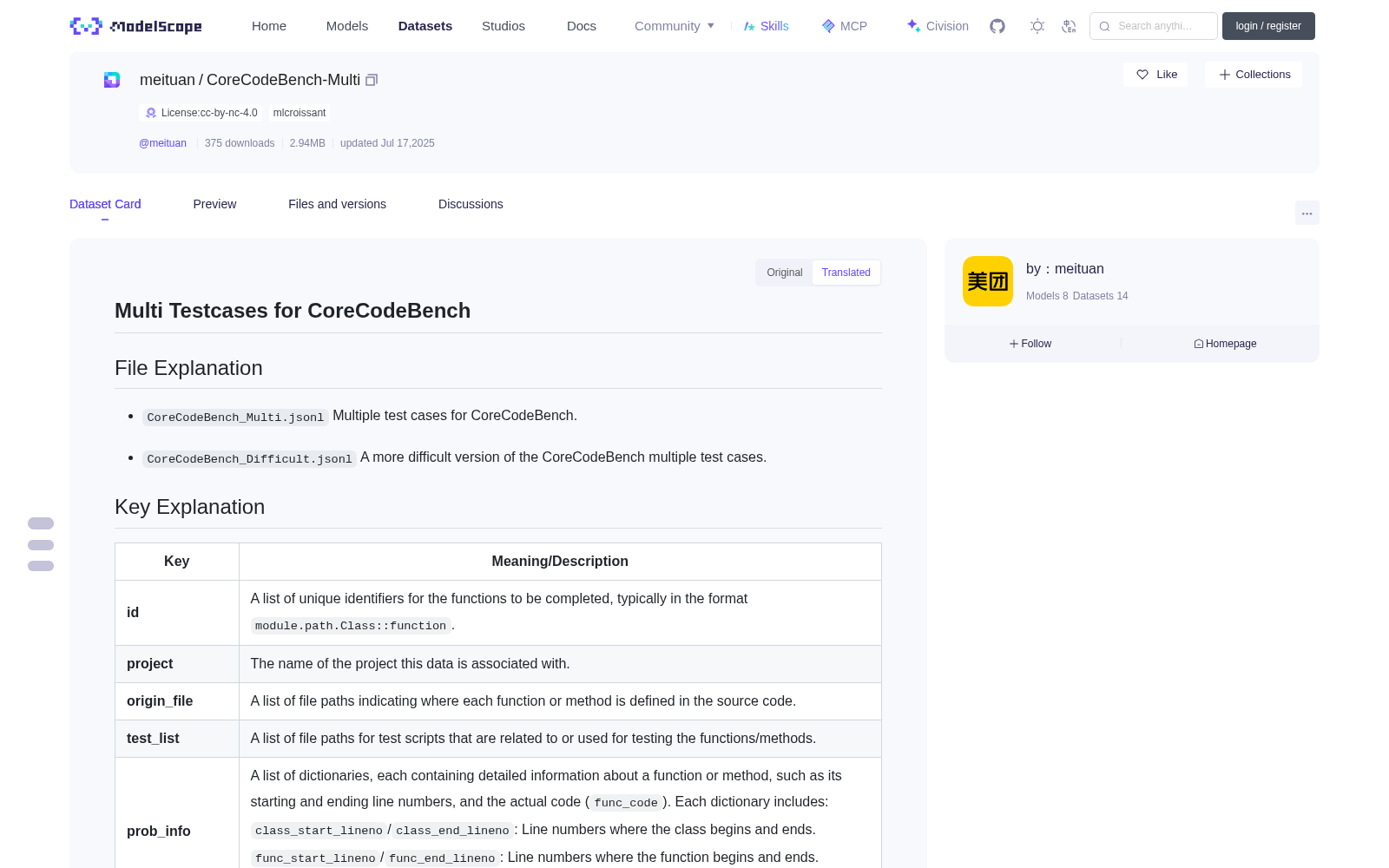The height and width of the screenshot is (868, 1389).
Task: Toggle the light/dark theme sun icon
Action: [x=1037, y=26]
